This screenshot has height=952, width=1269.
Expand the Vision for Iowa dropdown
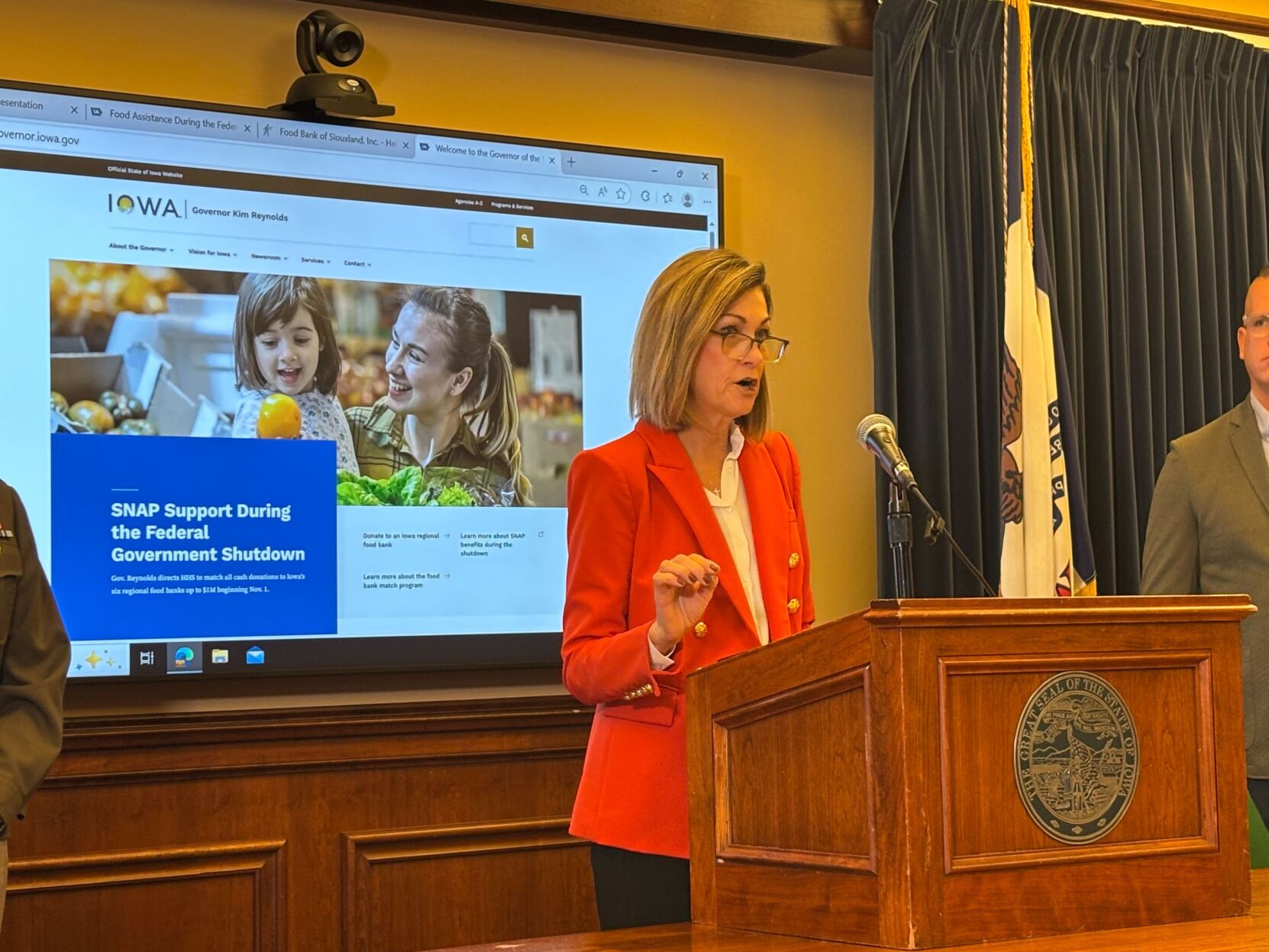click(x=212, y=253)
